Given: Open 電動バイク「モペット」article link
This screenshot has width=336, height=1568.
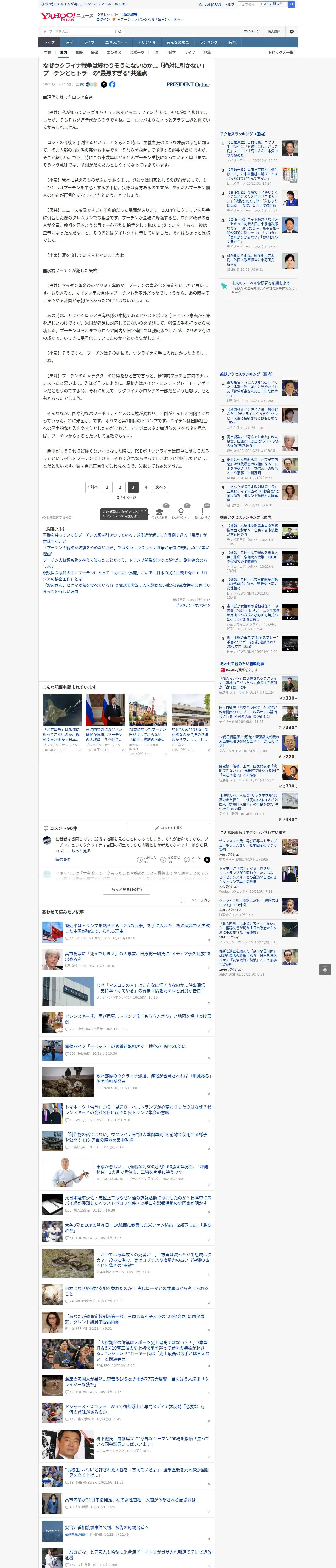Looking at the screenshot, I should [126, 1046].
